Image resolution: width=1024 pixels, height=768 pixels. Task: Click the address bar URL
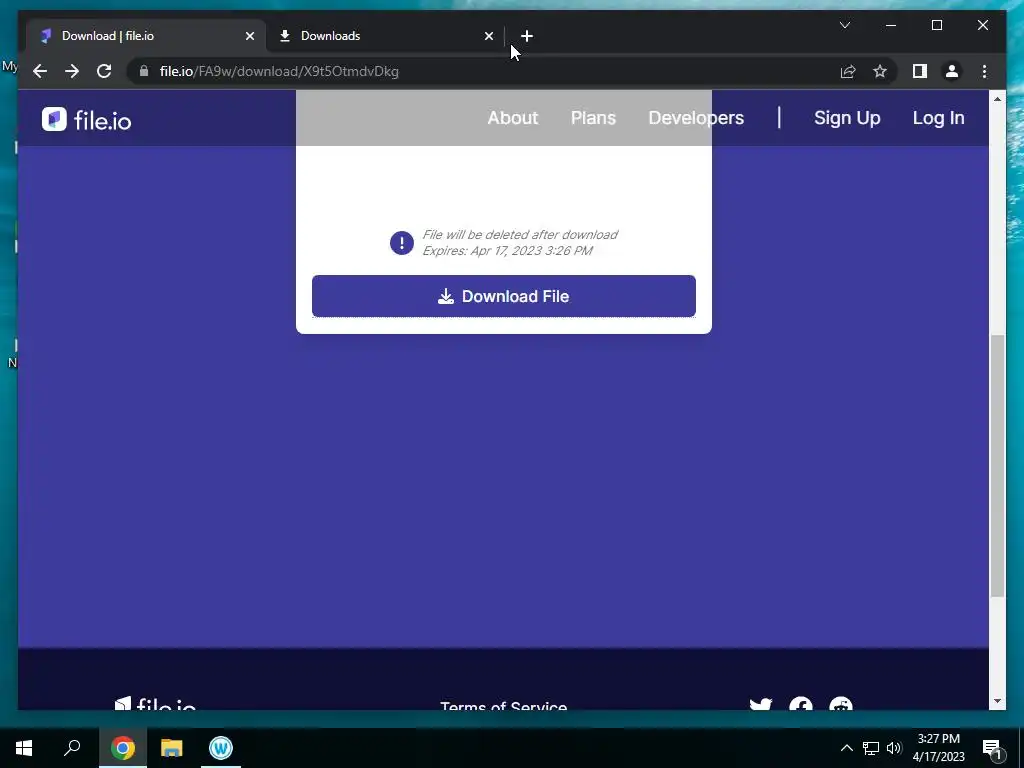pos(279,71)
